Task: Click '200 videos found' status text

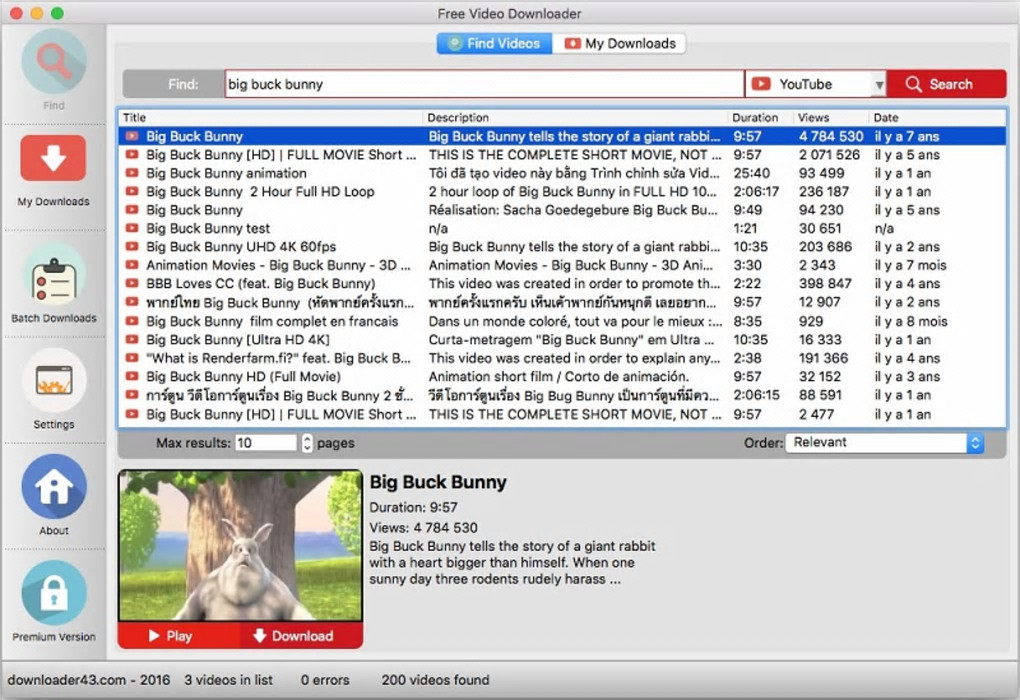Action: pyautogui.click(x=435, y=680)
